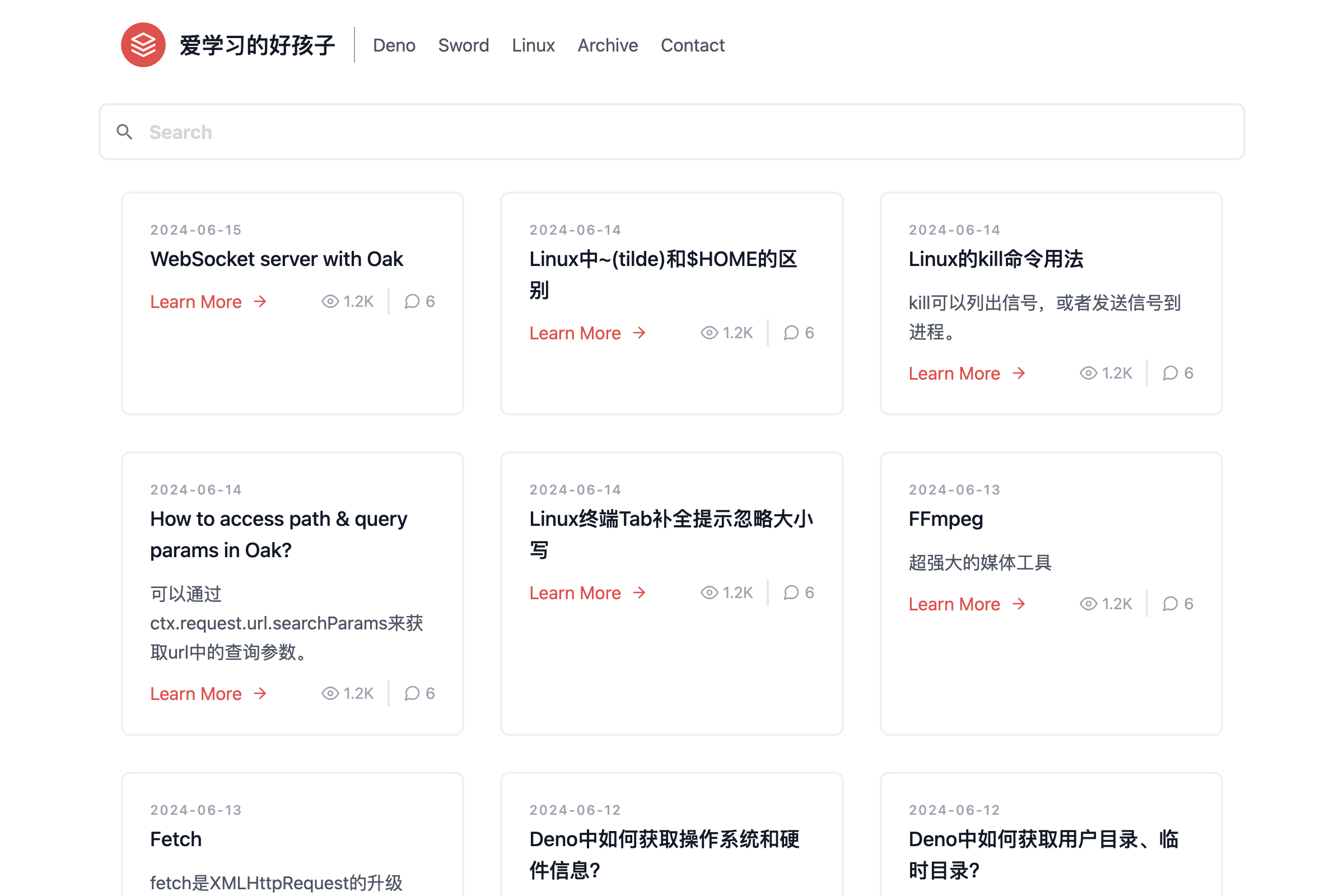Viewport: 1344px width, 896px height.
Task: Click Learn More on WebSocket server with Oak
Action: pos(196,302)
